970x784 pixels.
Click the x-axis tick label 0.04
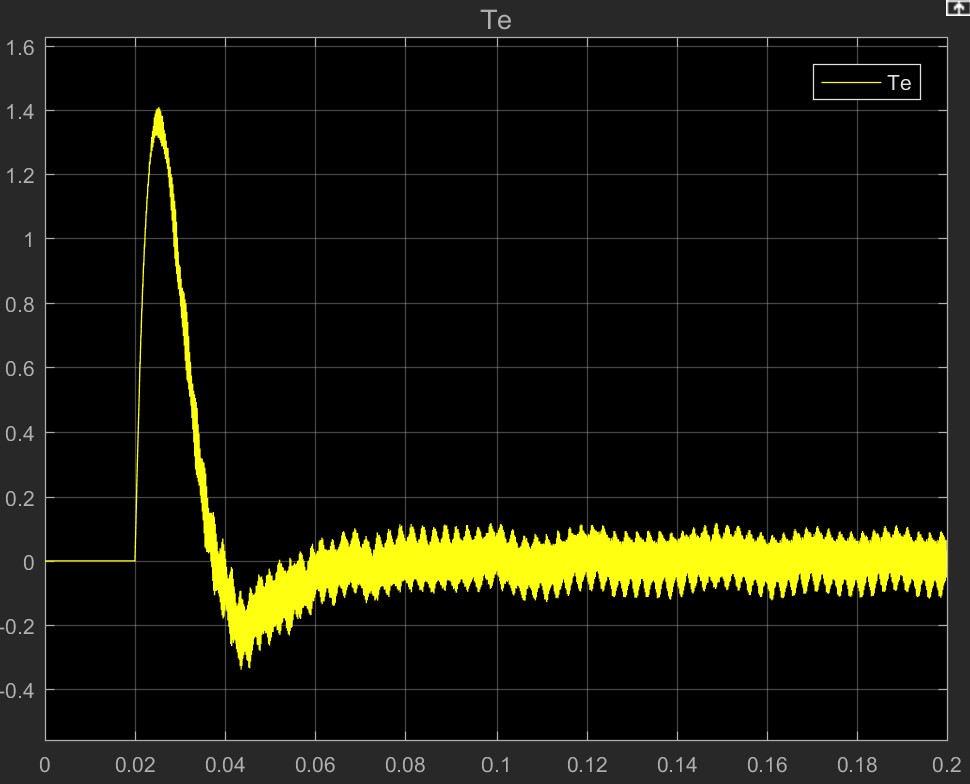(x=225, y=765)
